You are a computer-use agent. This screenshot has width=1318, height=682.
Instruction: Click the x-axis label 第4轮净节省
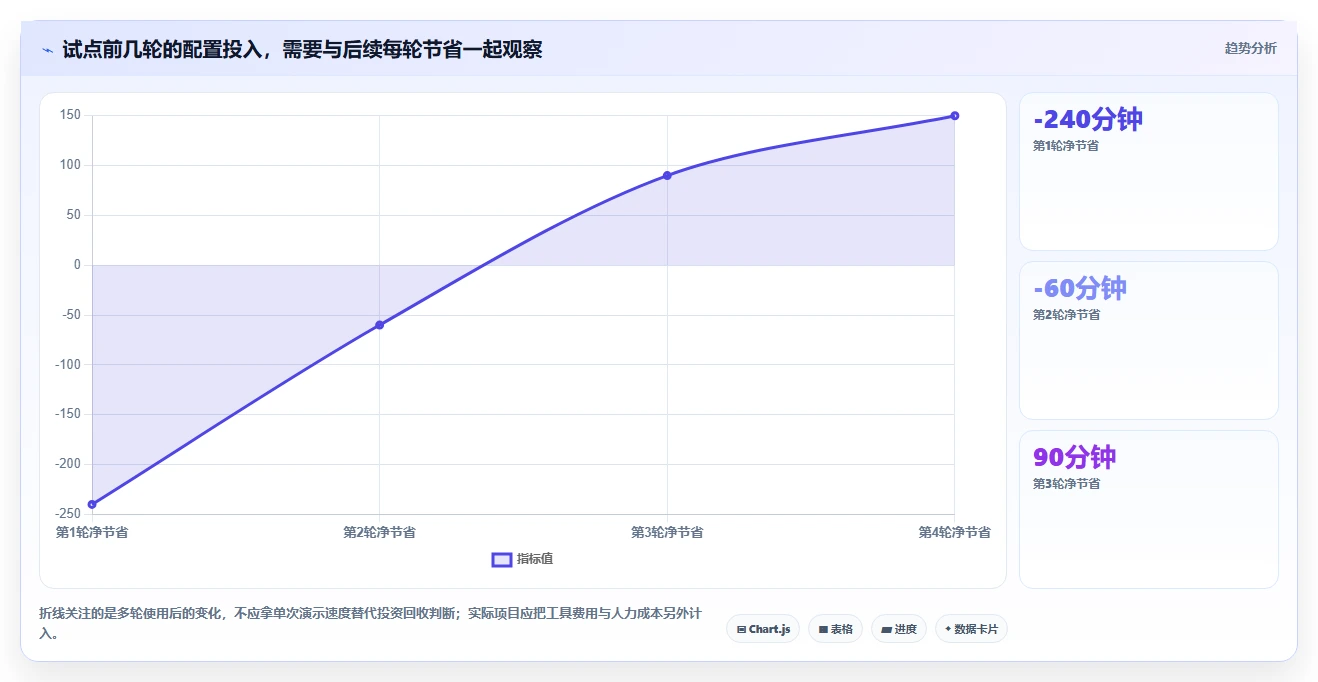pos(955,532)
